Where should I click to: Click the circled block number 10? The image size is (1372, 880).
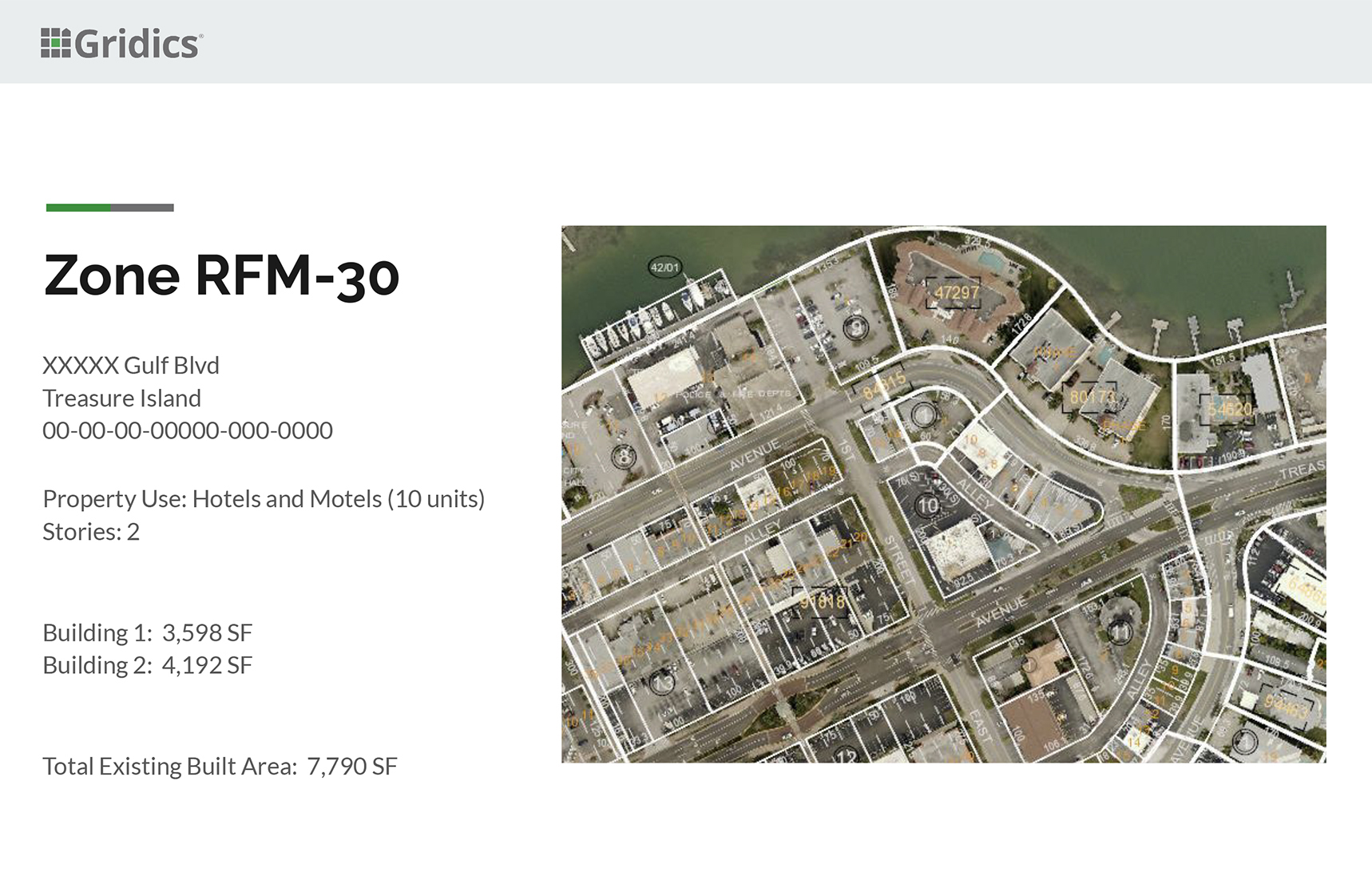[x=928, y=505]
